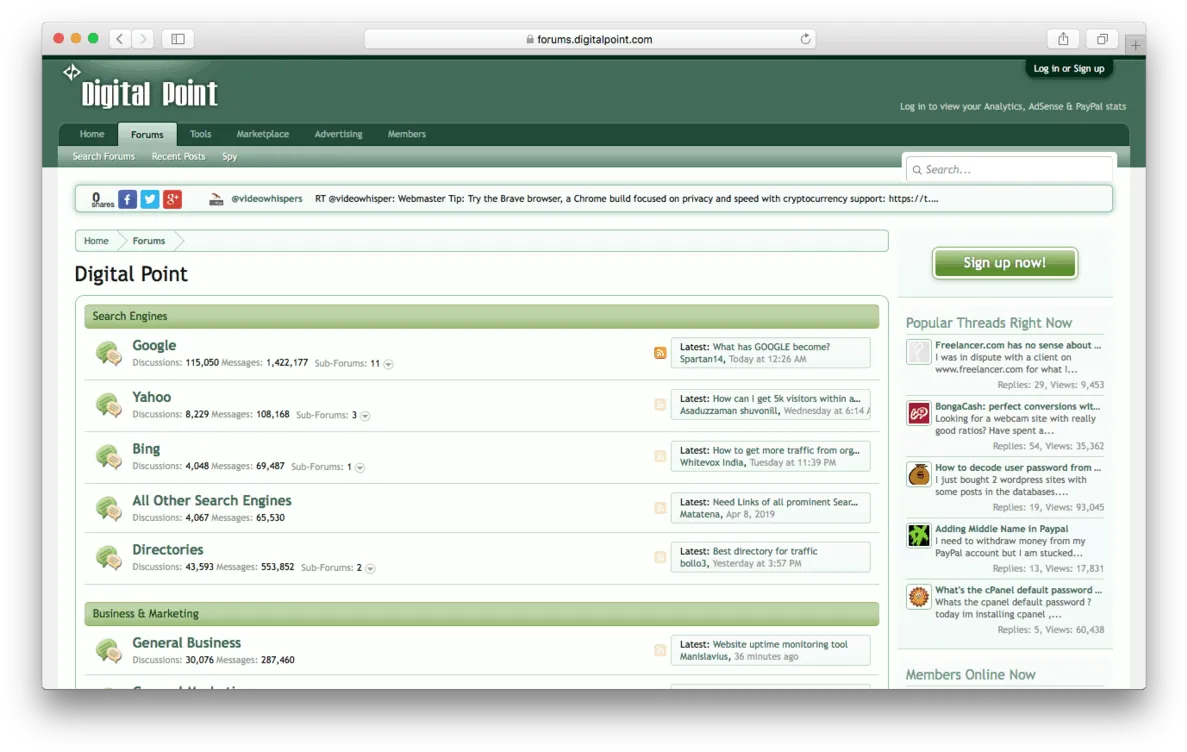Viewport: 1187px width, 752px height.
Task: Click Log in or Sign up
Action: coord(1068,69)
